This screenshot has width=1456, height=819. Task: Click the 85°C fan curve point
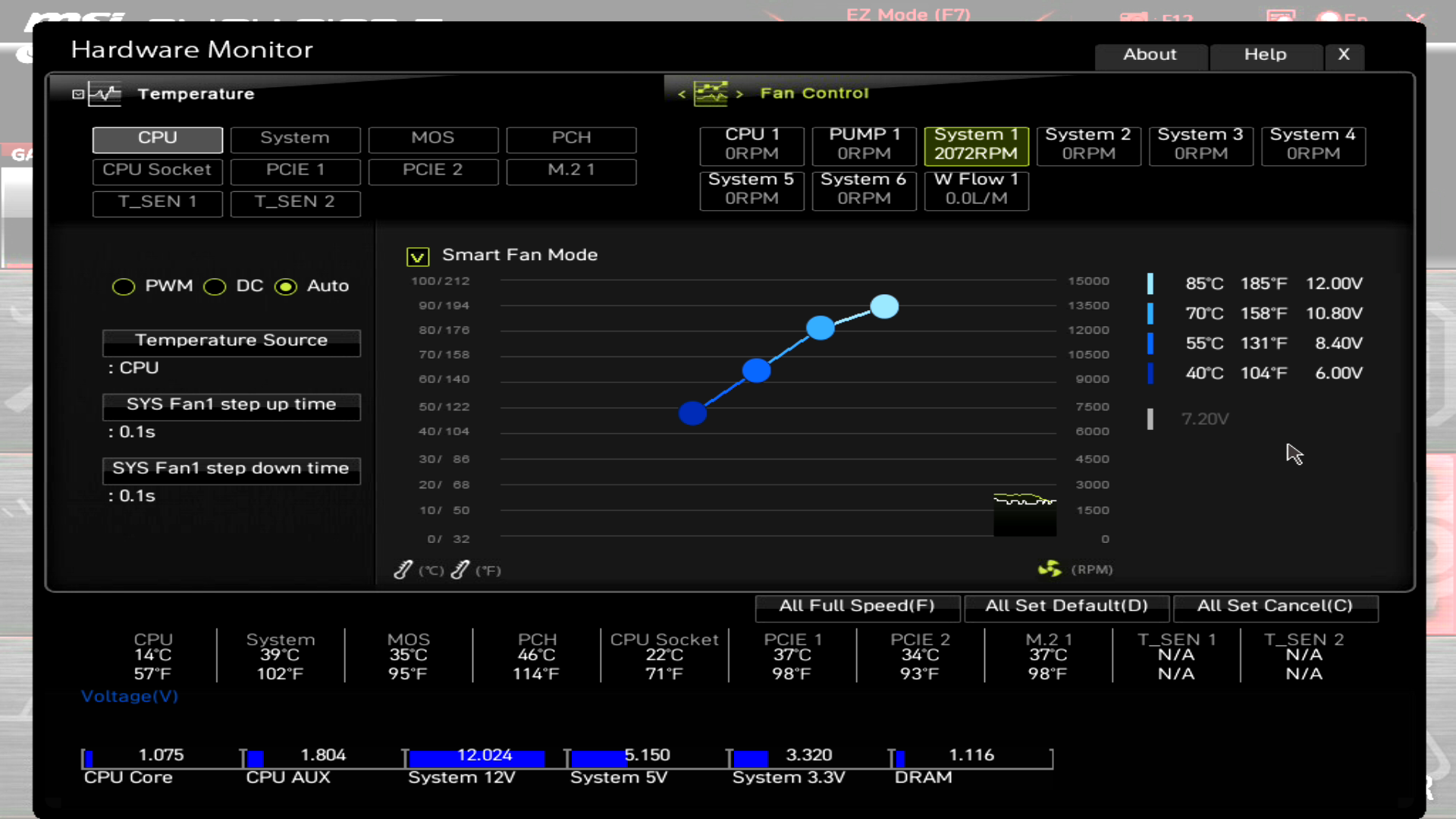click(x=884, y=306)
